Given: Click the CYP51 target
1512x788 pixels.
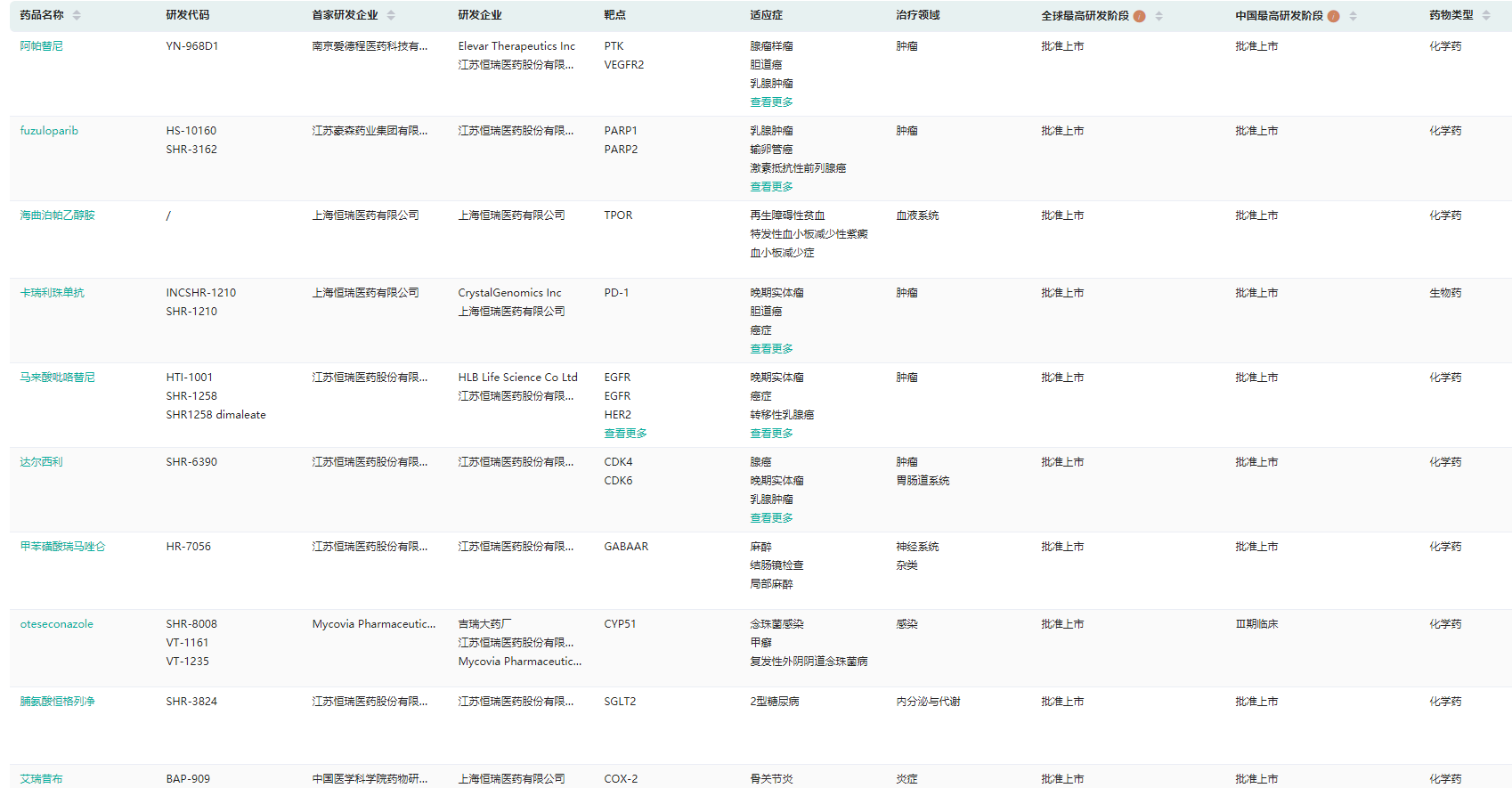Looking at the screenshot, I should pos(620,624).
